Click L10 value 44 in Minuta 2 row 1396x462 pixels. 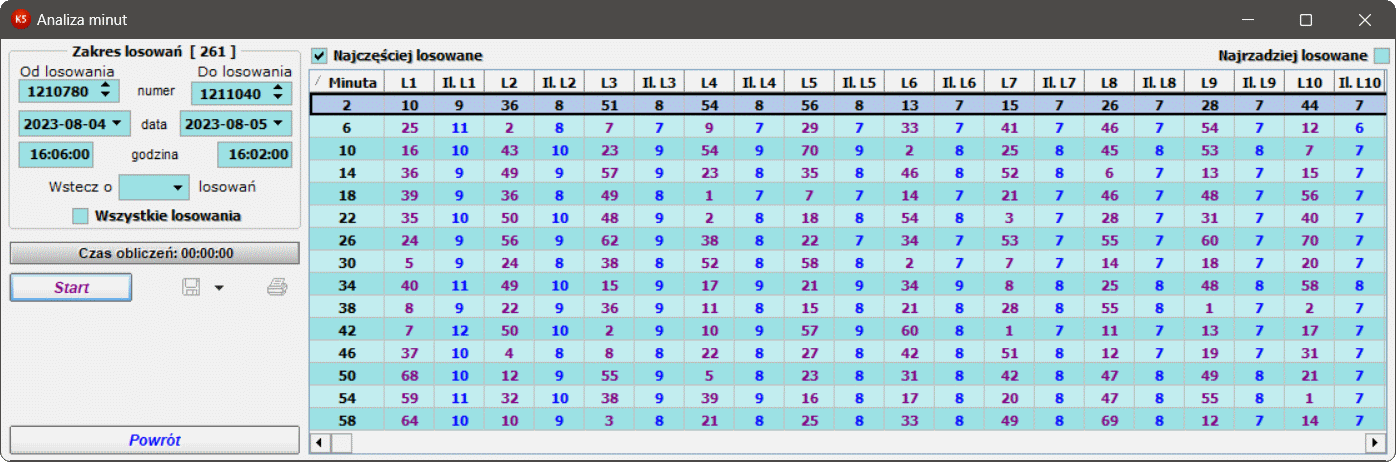click(x=1309, y=105)
